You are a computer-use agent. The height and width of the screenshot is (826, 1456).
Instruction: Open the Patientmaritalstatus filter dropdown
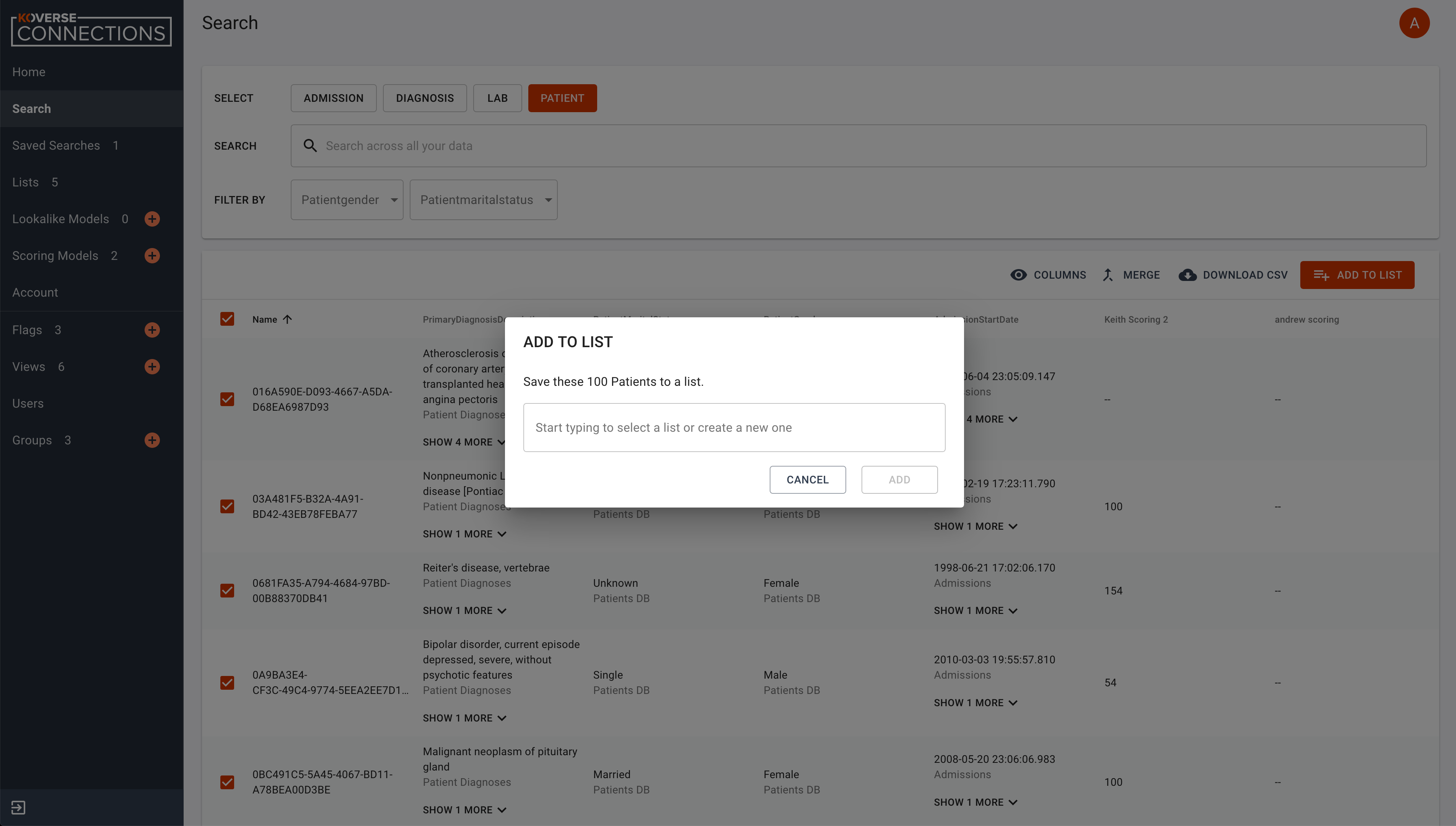point(484,200)
